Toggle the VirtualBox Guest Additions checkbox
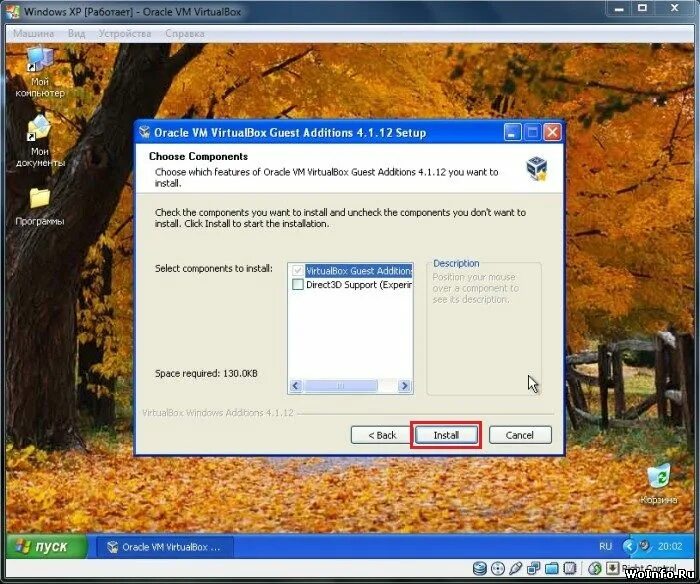This screenshot has width=700, height=584. point(297,271)
